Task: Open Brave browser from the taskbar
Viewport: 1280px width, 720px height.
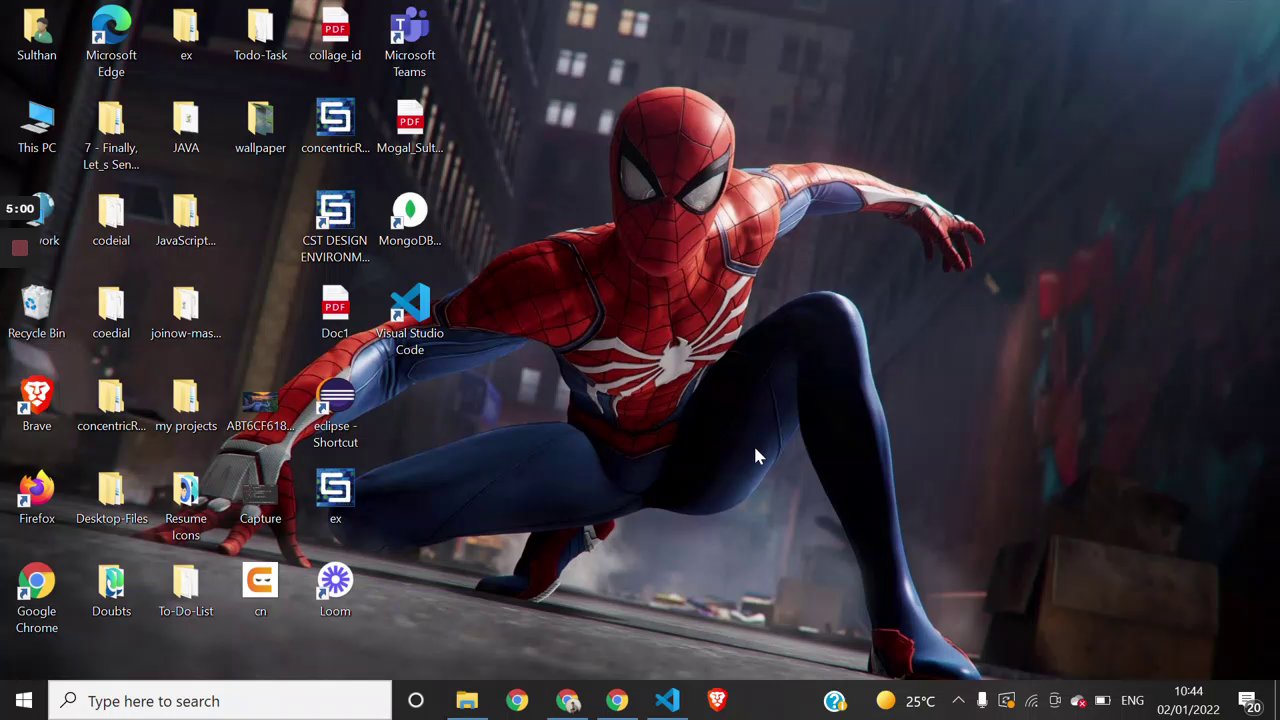Action: pos(717,701)
